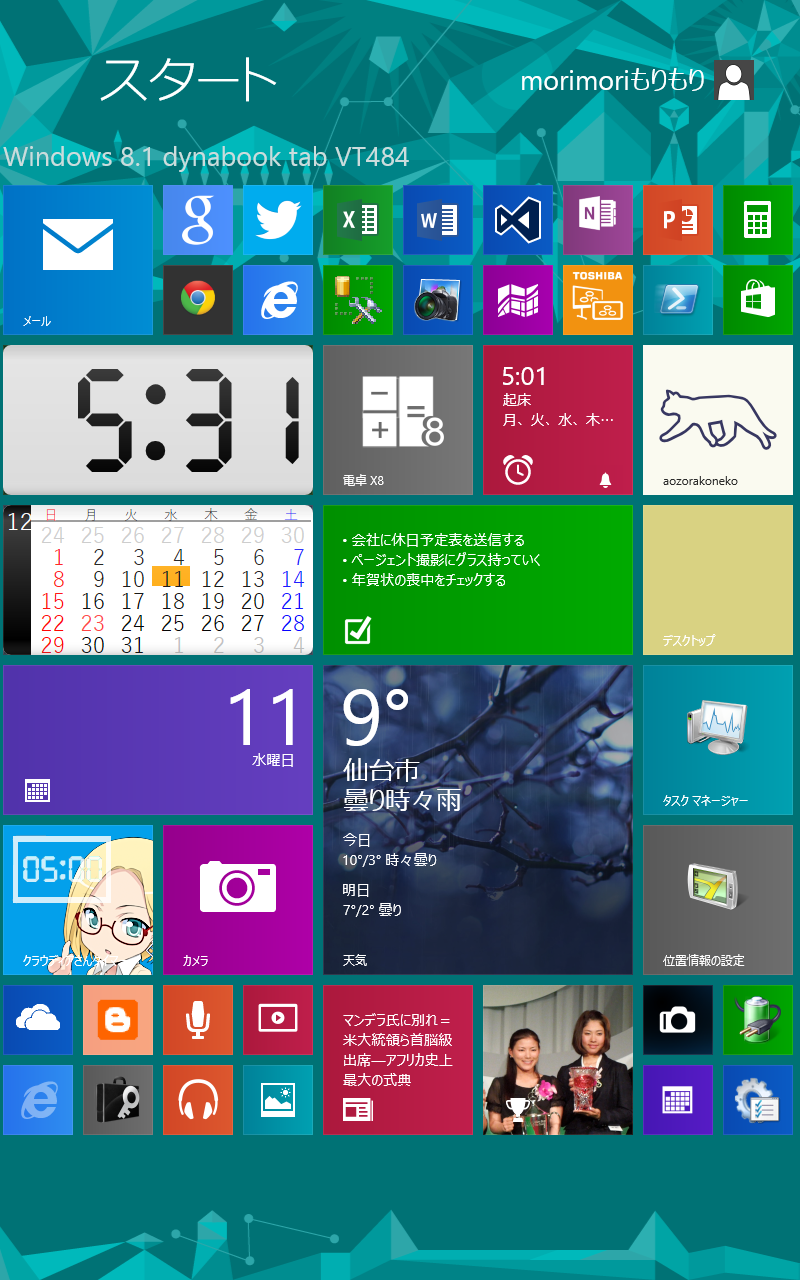
Task: Open the sports trophy photo tile
Action: [558, 1060]
